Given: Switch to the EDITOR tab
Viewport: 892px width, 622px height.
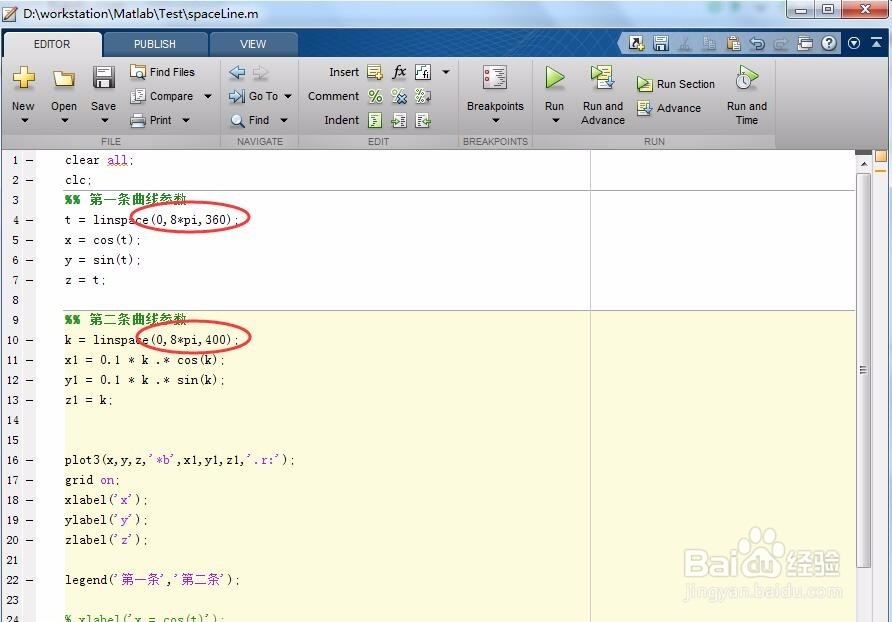Looking at the screenshot, I should (52, 44).
